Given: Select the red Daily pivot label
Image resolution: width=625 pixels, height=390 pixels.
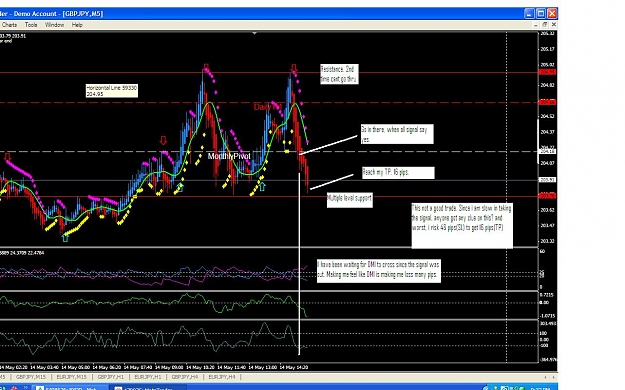Looking at the screenshot, I should click(267, 107).
